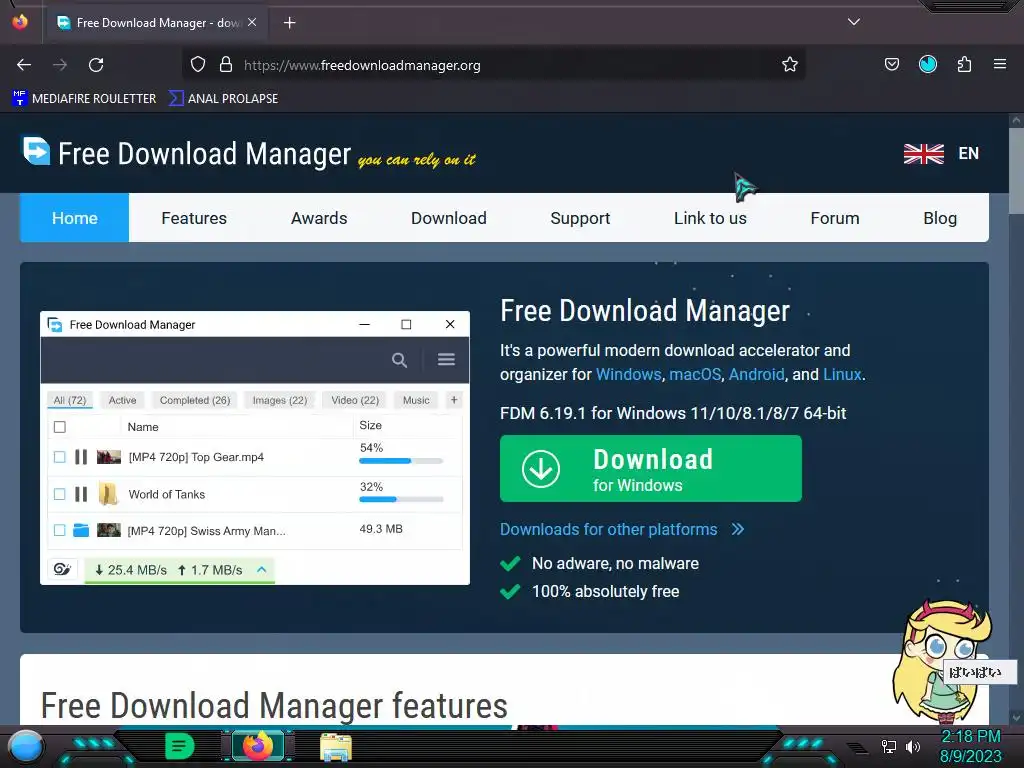
Task: Select the Music filter tag
Action: (x=416, y=400)
